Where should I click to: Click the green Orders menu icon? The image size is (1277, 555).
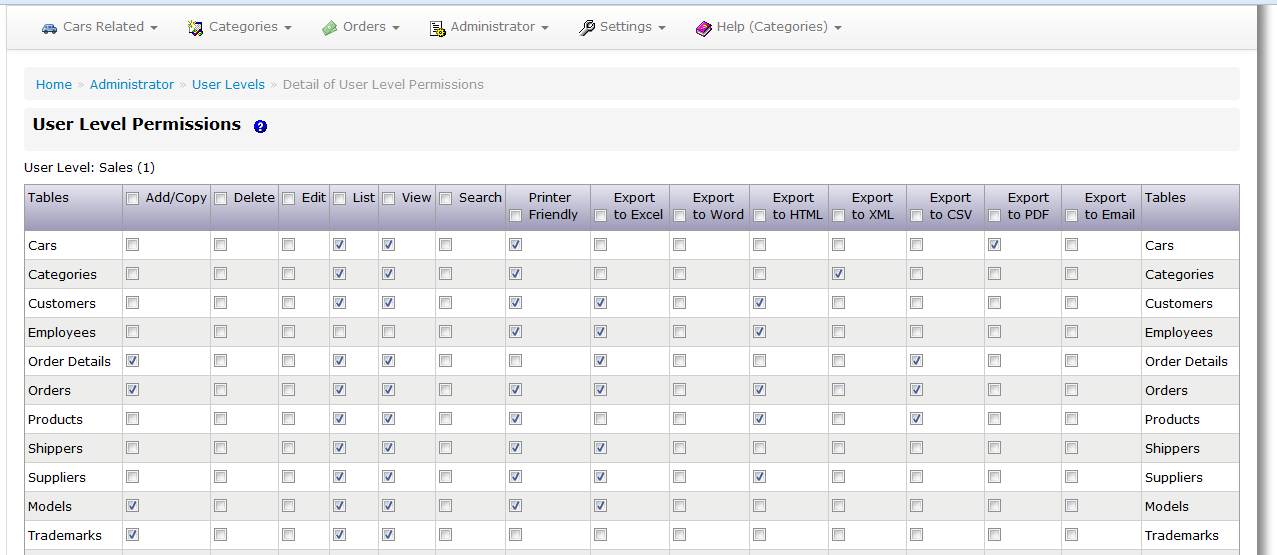330,28
